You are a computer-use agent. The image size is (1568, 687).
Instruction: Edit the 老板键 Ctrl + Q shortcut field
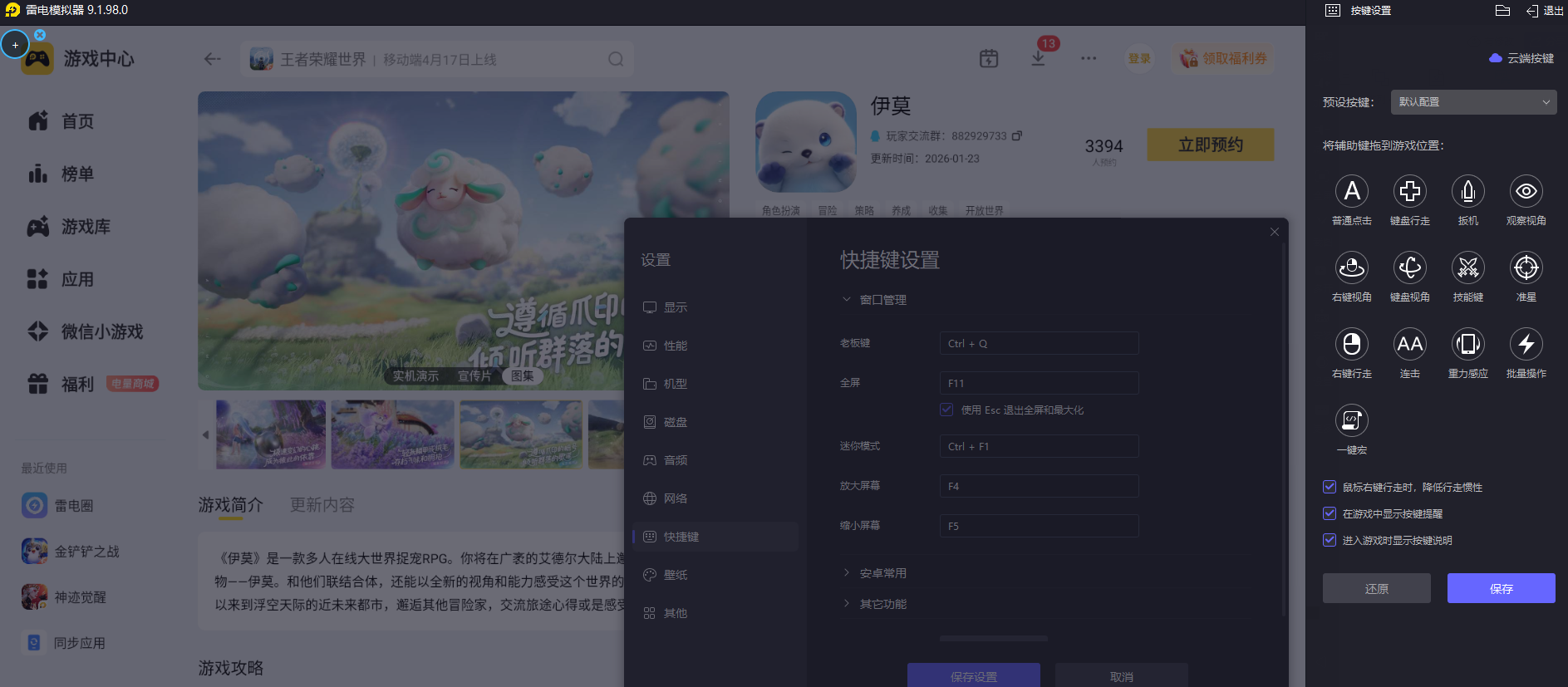(x=1039, y=343)
